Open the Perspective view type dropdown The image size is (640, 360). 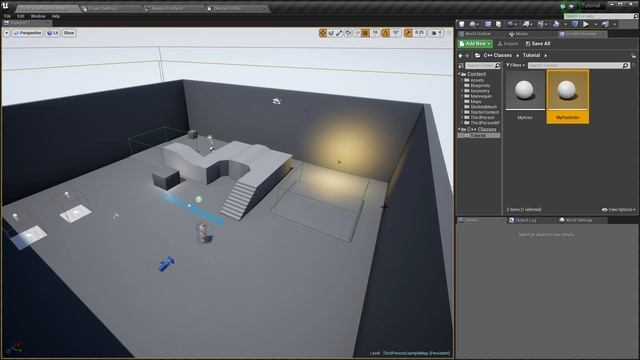click(27, 33)
